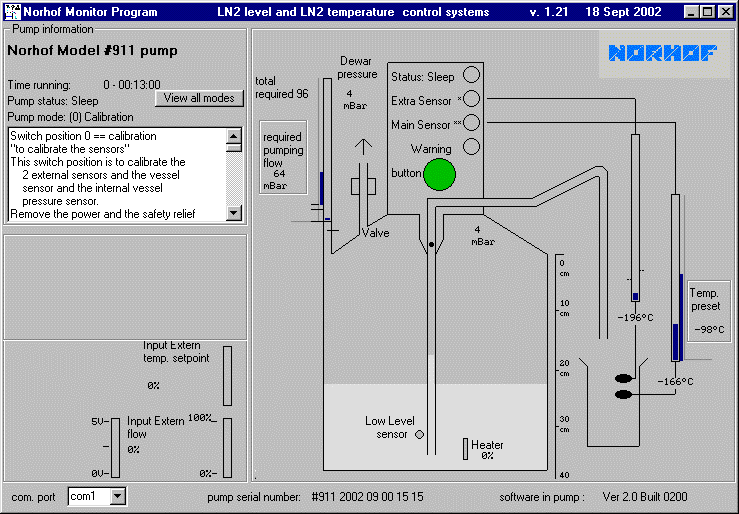The height and width of the screenshot is (514, 739).
Task: Click the green pump button indicator
Action: click(x=439, y=174)
